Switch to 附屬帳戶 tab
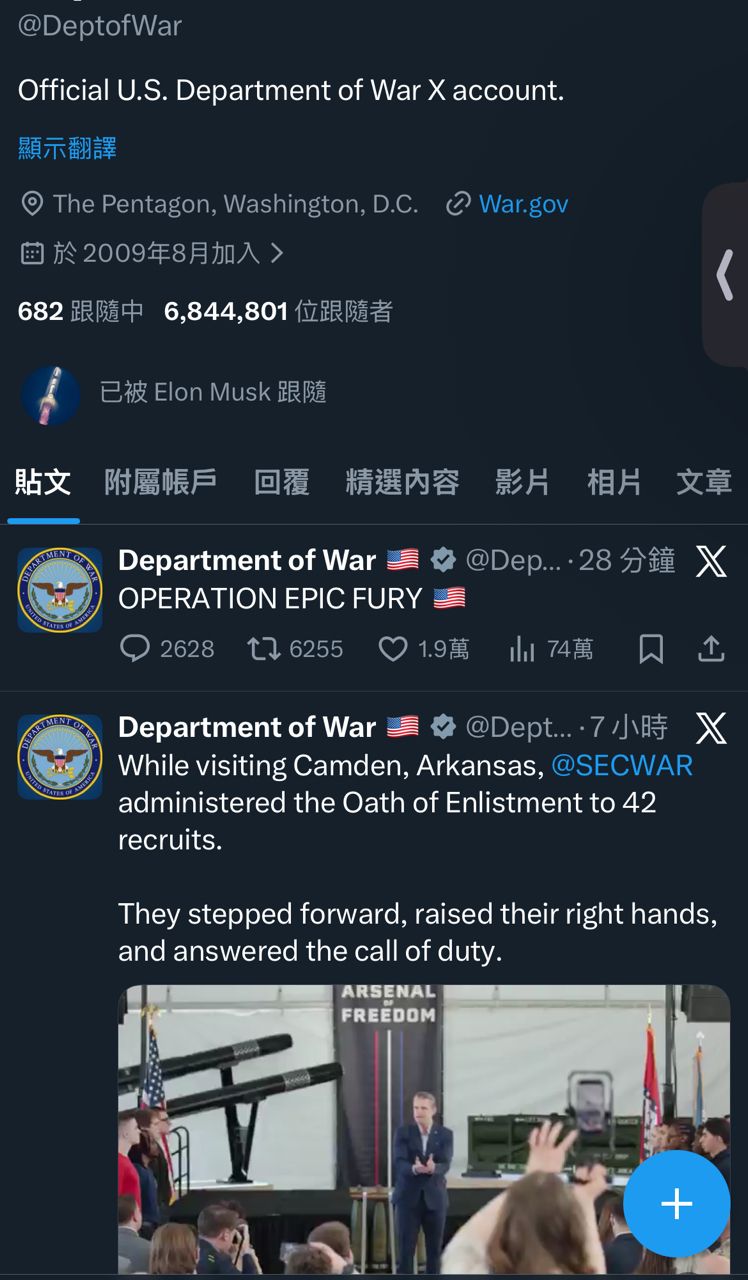This screenshot has height=1280, width=748. tap(161, 482)
